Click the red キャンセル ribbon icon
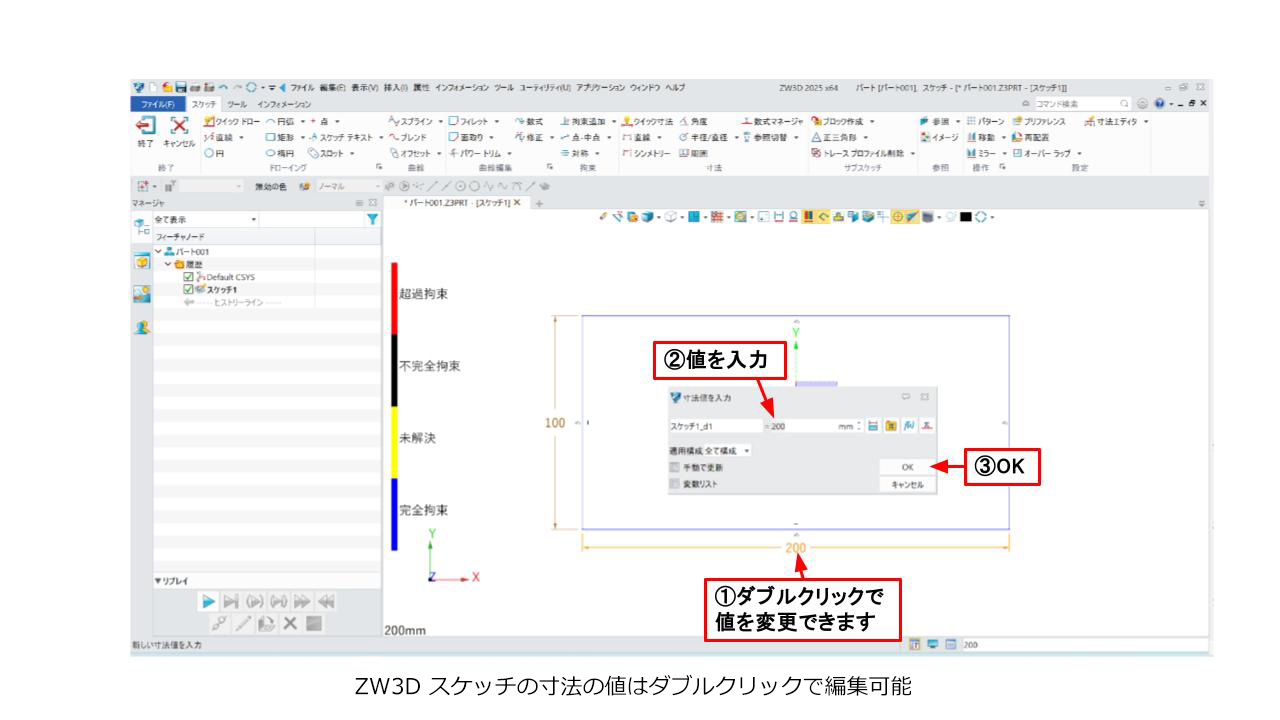 tap(179, 125)
